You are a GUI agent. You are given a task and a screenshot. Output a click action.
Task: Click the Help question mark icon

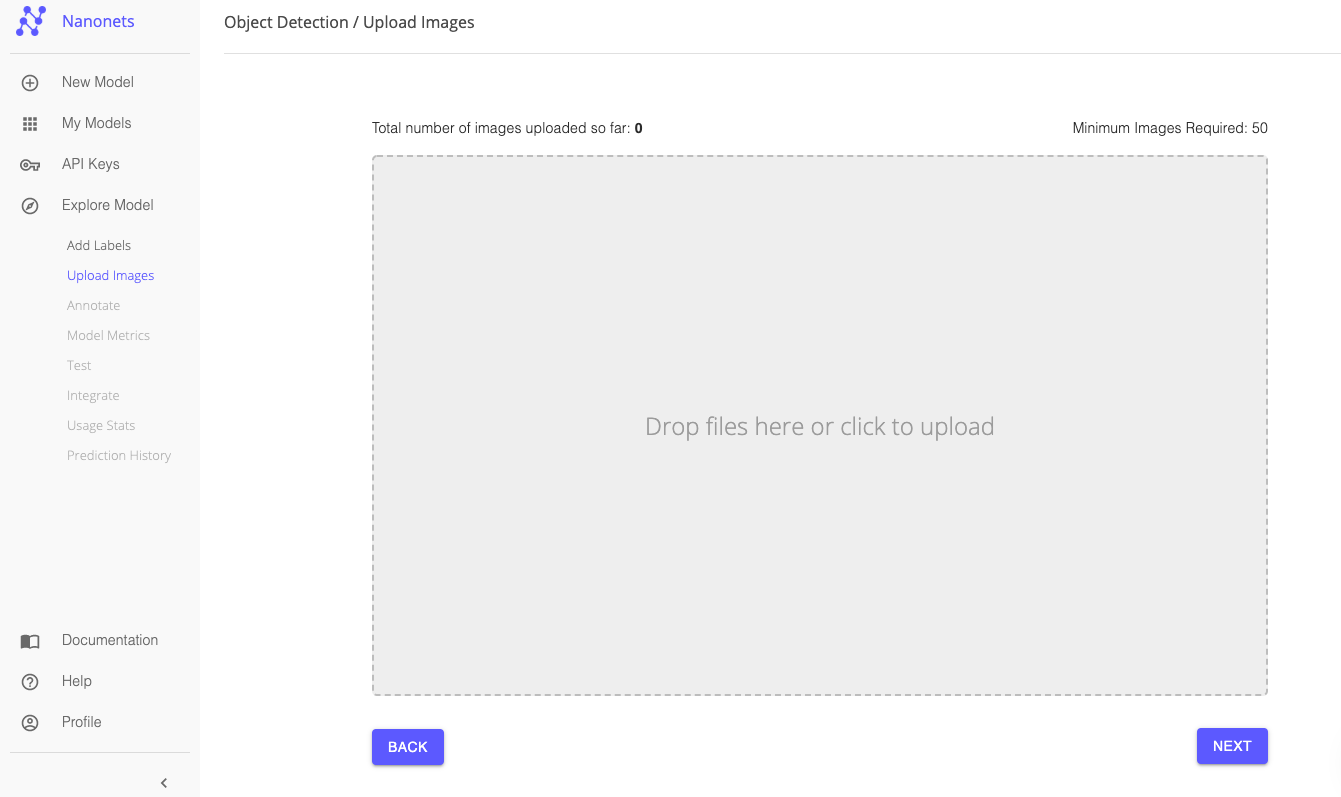[30, 682]
